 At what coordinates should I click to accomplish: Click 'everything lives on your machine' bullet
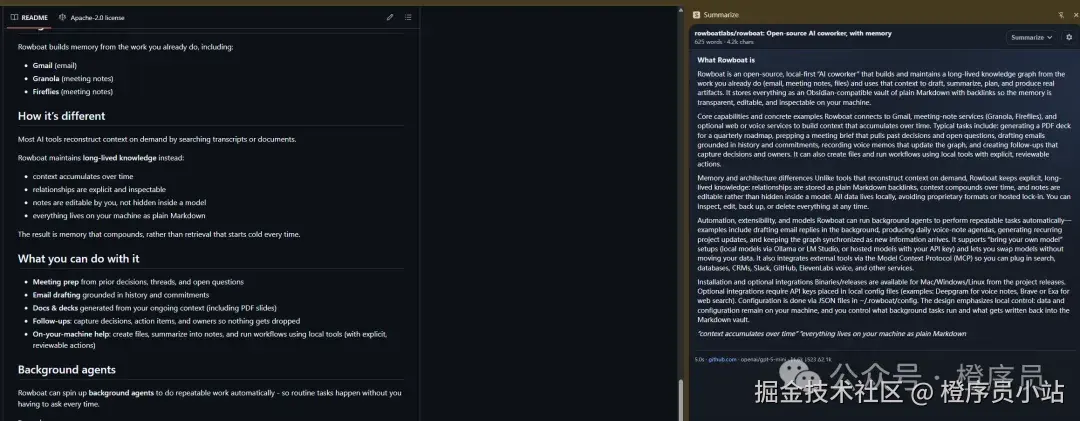coord(118,216)
